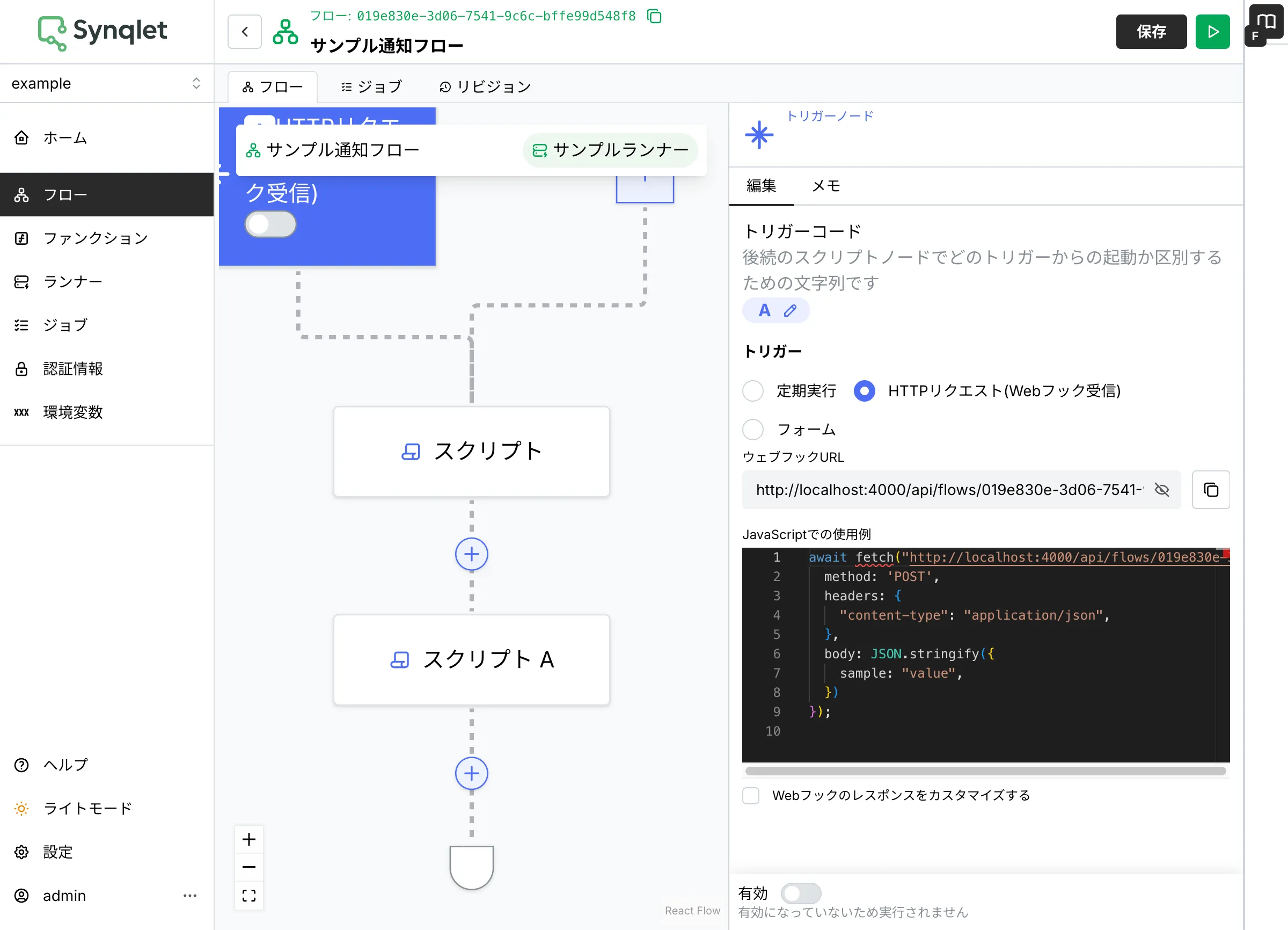This screenshot has height=930, width=1288.
Task: Open ヘルプ
Action: 107,765
